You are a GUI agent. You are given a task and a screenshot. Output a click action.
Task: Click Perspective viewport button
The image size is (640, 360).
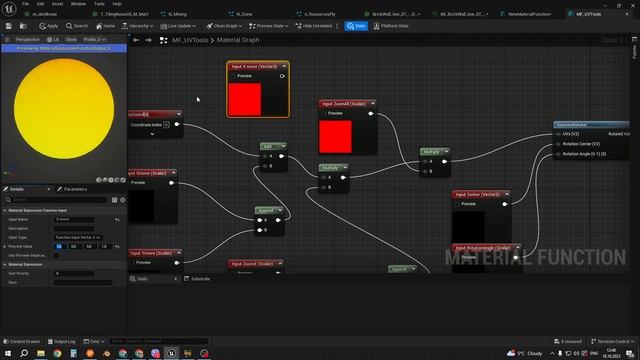tap(28, 40)
